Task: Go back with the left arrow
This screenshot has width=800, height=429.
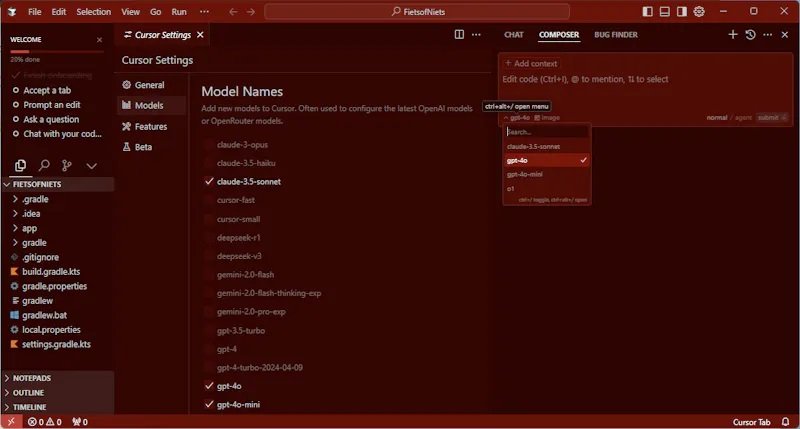Action: coord(233,12)
